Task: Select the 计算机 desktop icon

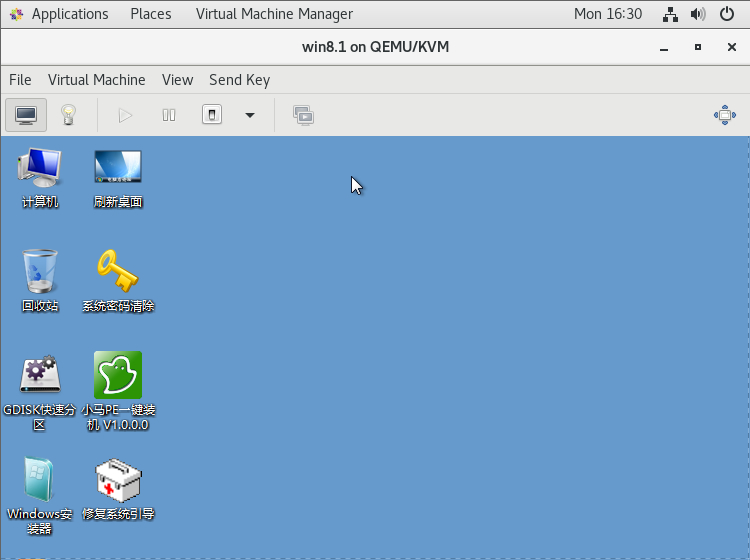Action: point(40,178)
